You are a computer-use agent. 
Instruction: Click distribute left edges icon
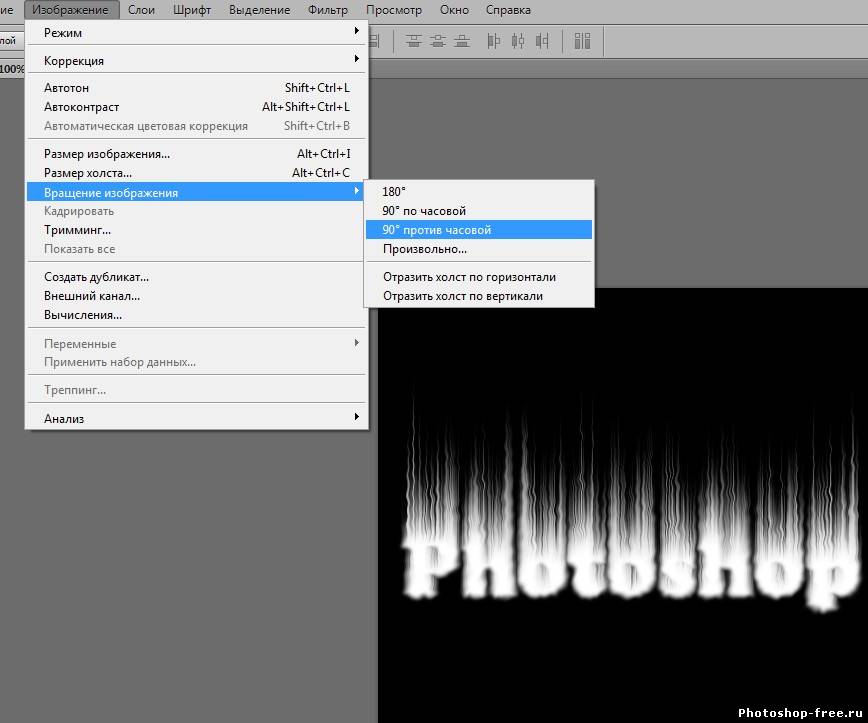pyautogui.click(x=493, y=41)
